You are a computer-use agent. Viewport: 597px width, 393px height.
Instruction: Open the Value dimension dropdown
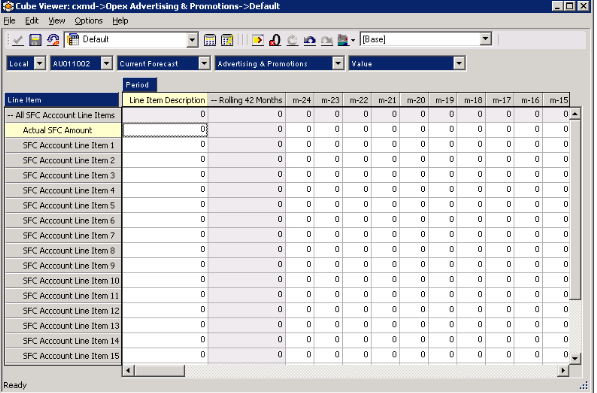click(459, 64)
